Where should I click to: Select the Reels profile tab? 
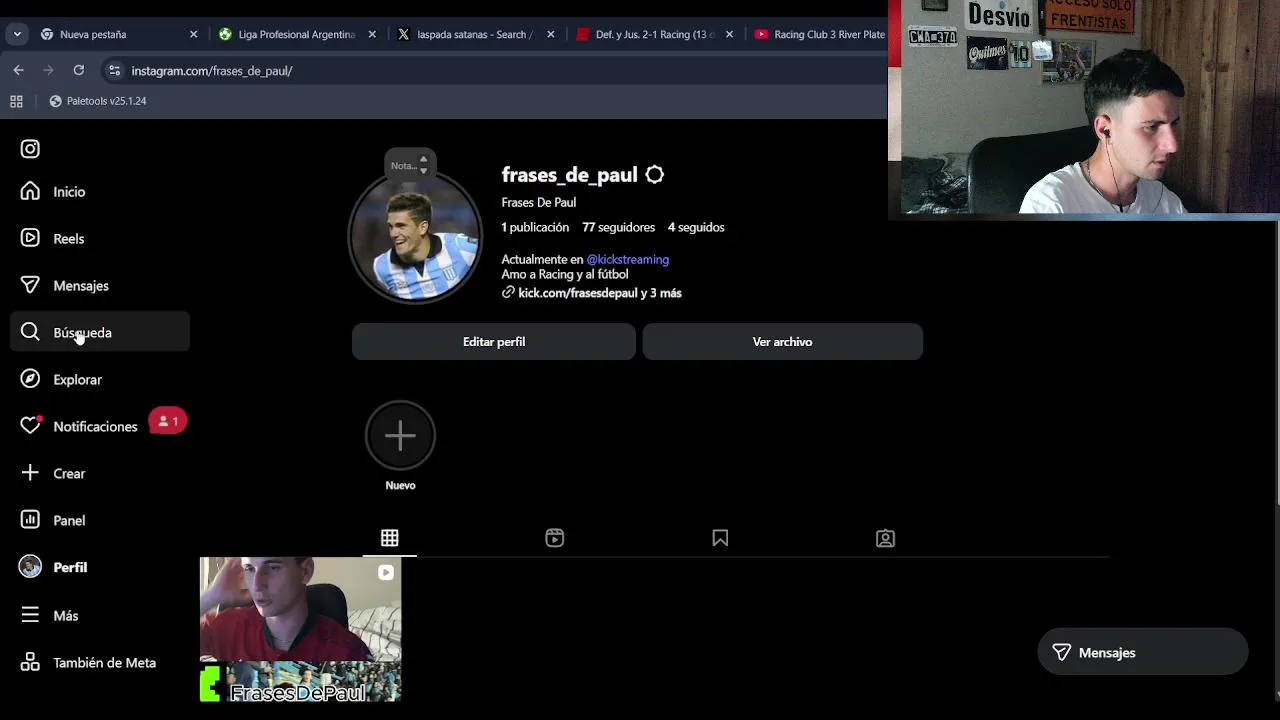coord(555,538)
